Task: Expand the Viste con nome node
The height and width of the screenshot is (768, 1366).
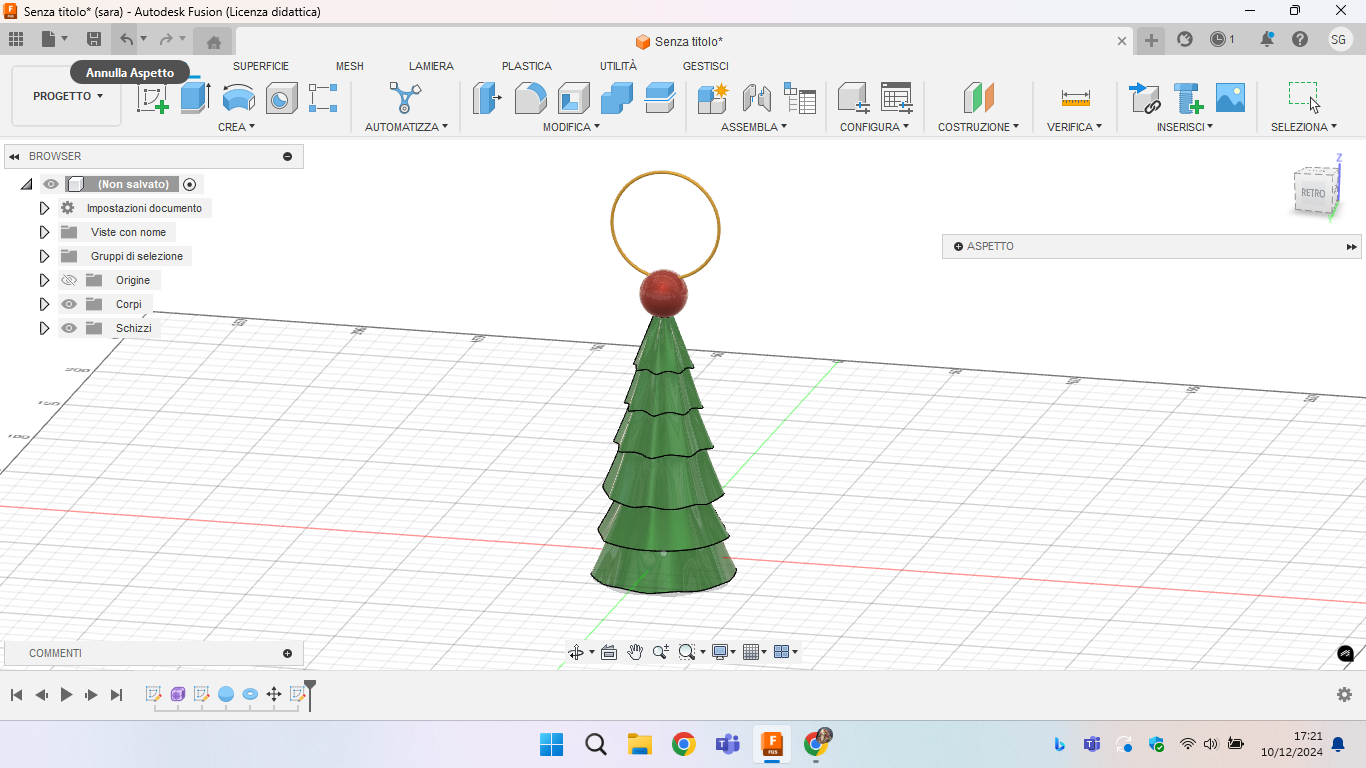Action: point(44,232)
